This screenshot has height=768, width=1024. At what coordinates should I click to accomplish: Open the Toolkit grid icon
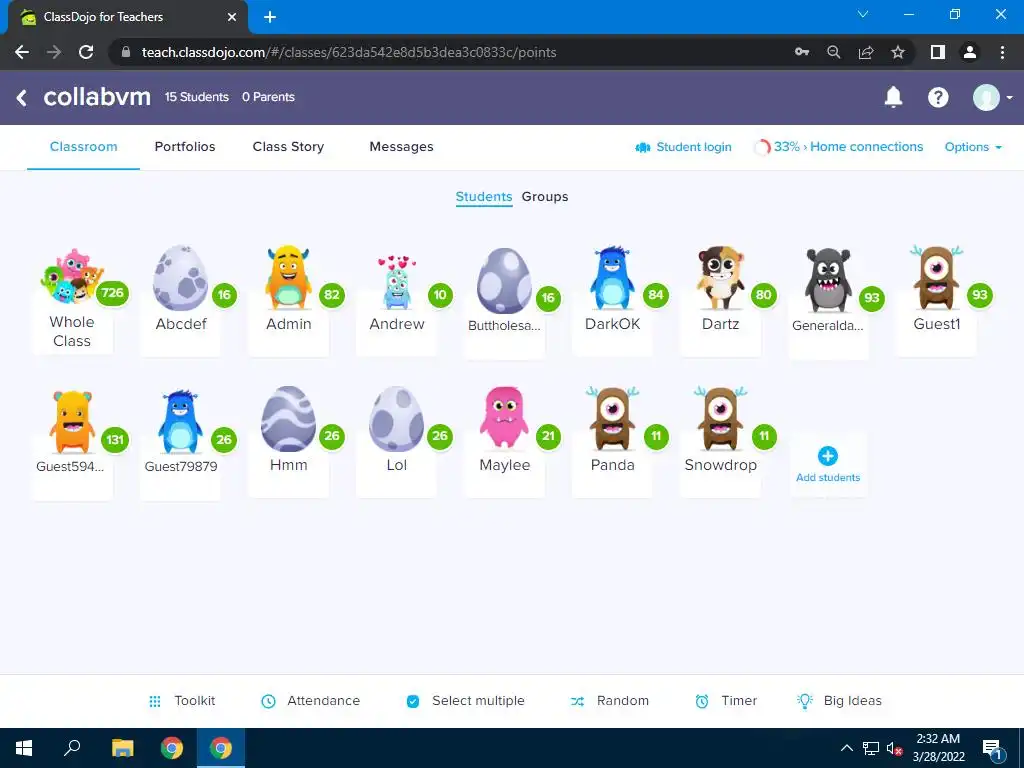tap(155, 701)
